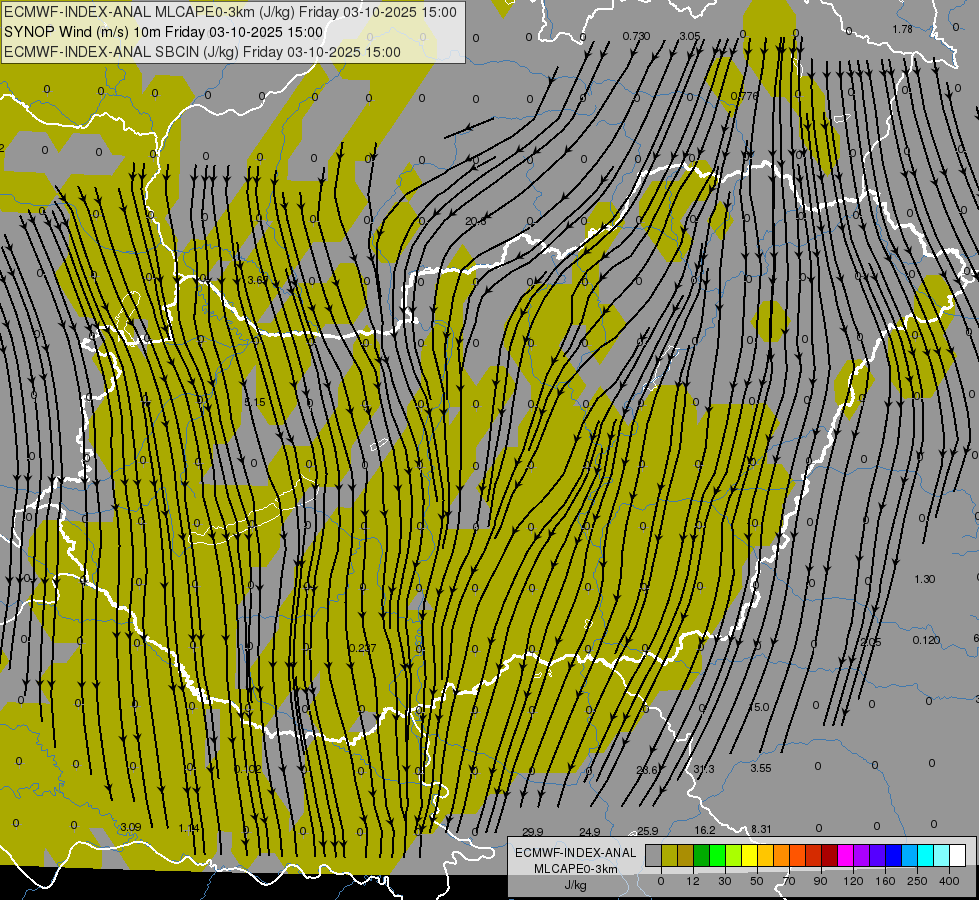
Task: Click the 25.9 map value
Action: [647, 831]
